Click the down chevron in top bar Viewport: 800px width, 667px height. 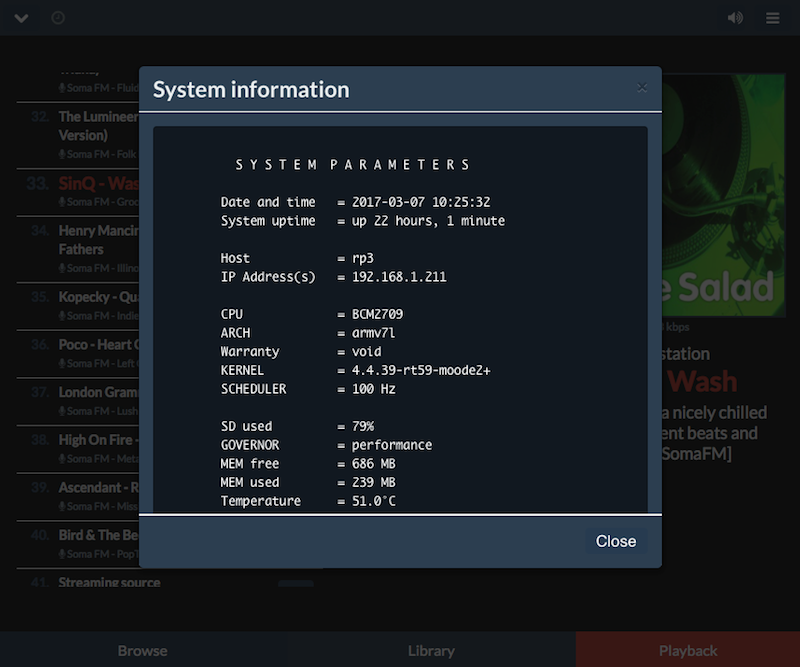21,18
